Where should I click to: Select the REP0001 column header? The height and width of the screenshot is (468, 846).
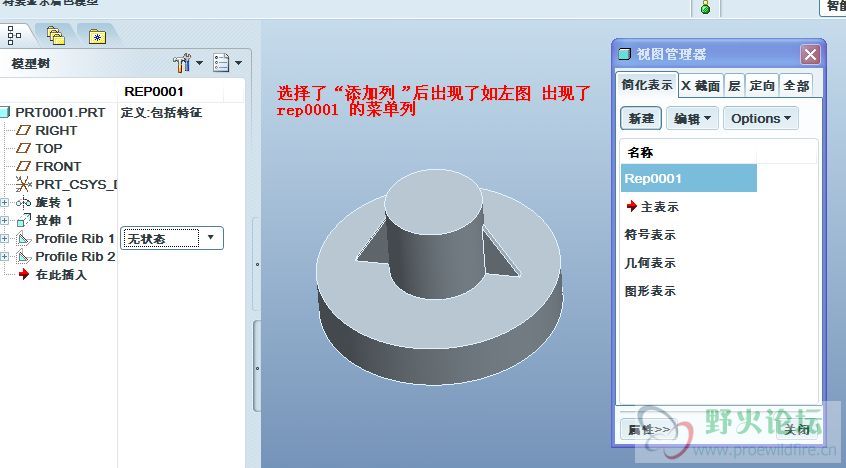154,92
